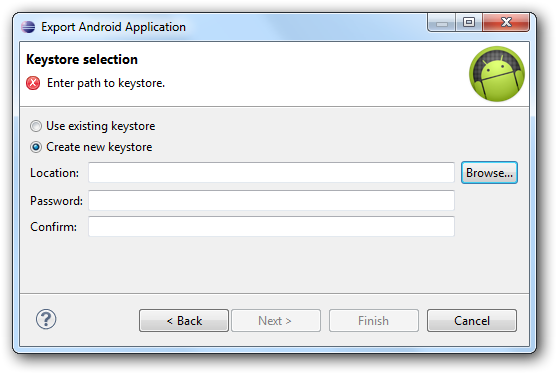Screen dimensions: 557x374
Task: Go to the previous step with Back
Action: (x=184, y=320)
